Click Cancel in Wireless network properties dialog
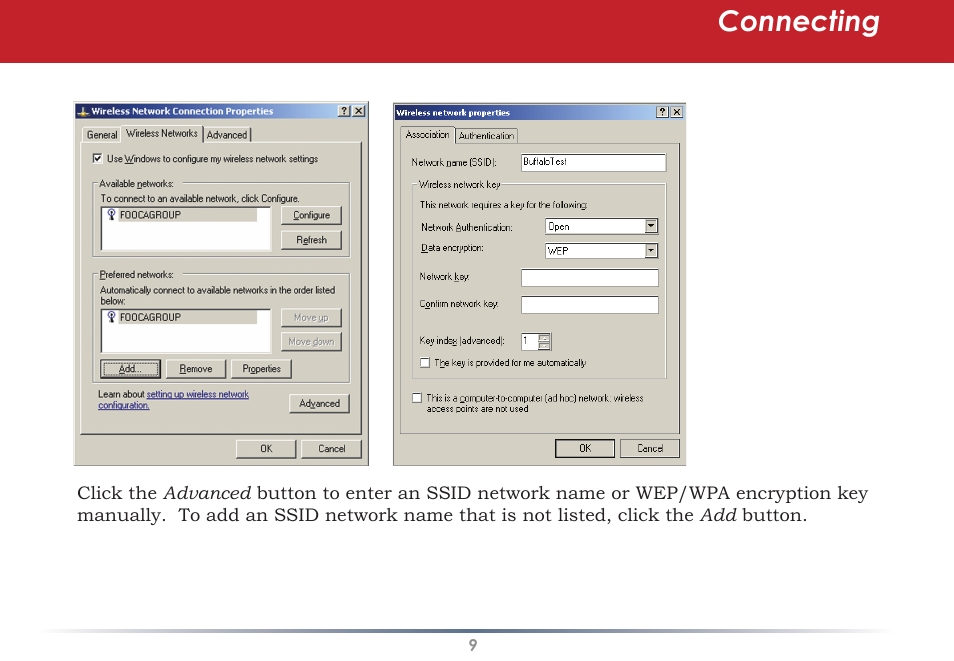954x661 pixels. tap(650, 449)
